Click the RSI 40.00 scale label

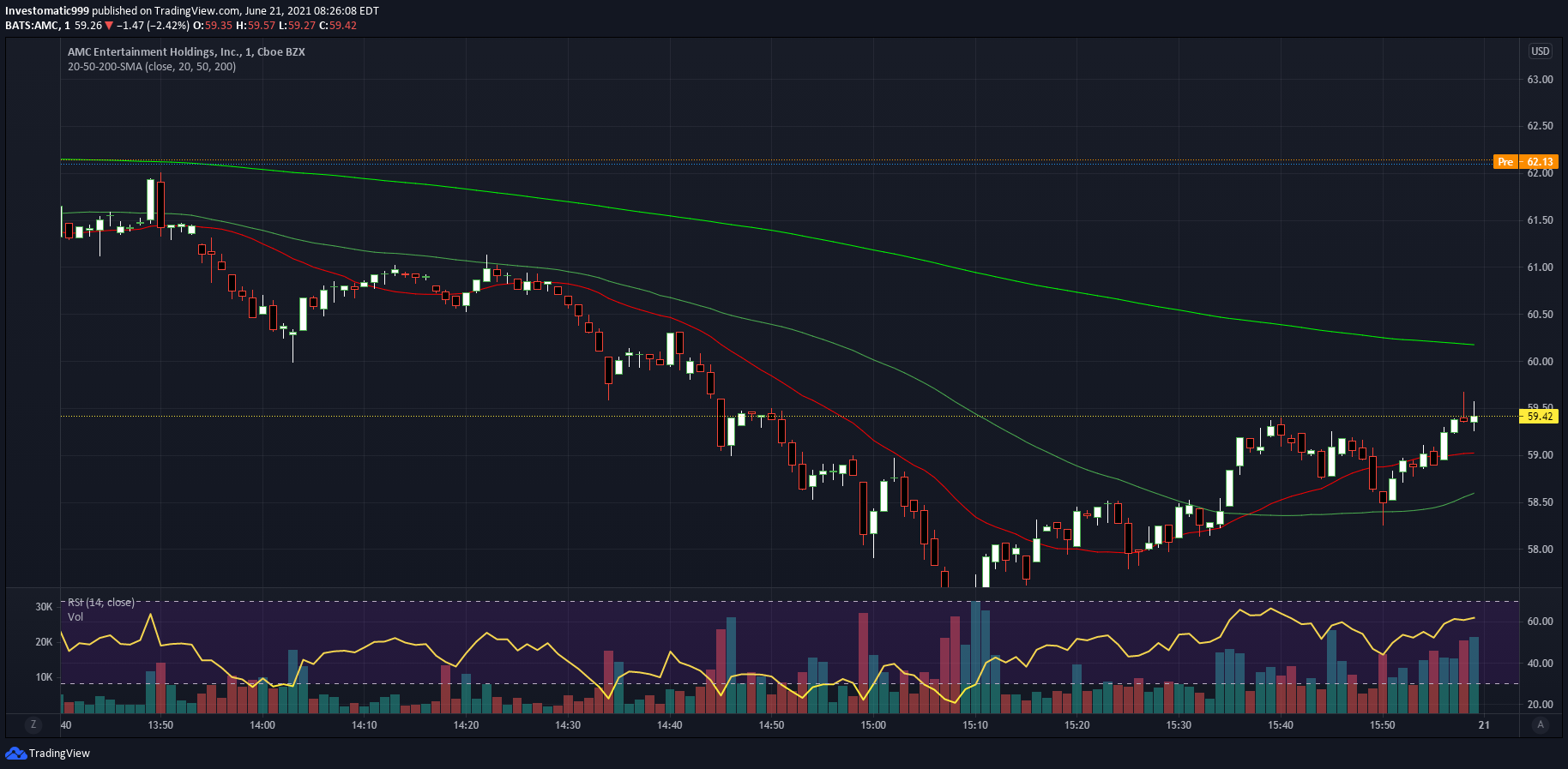[x=1540, y=664]
